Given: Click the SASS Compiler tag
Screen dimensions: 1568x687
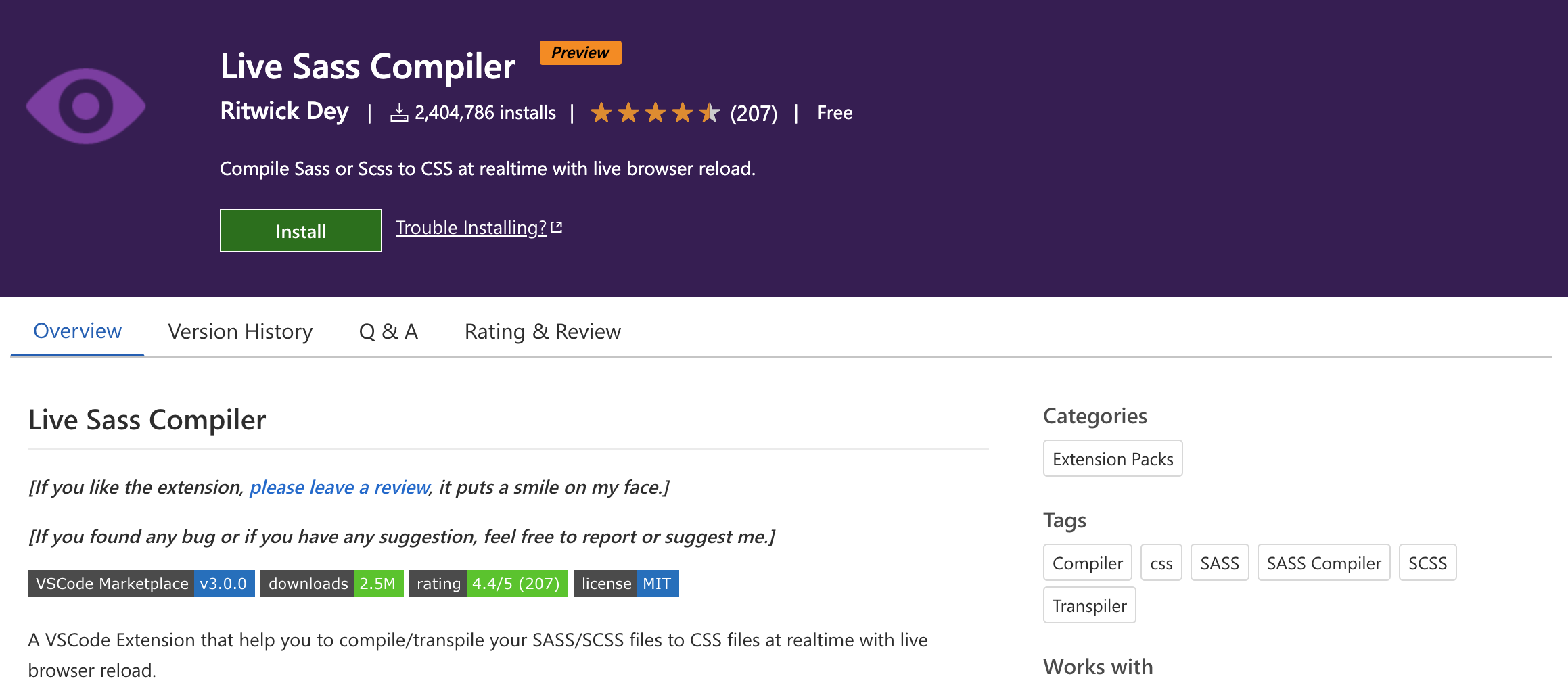Looking at the screenshot, I should coord(1323,563).
